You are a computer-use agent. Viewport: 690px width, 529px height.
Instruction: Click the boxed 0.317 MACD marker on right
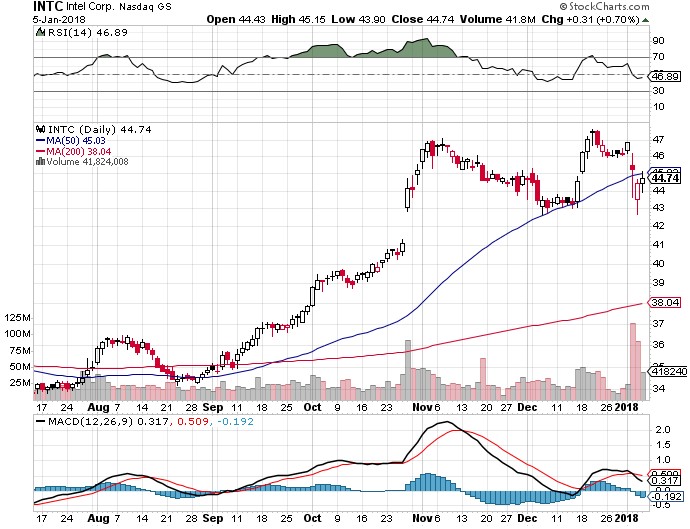point(666,481)
